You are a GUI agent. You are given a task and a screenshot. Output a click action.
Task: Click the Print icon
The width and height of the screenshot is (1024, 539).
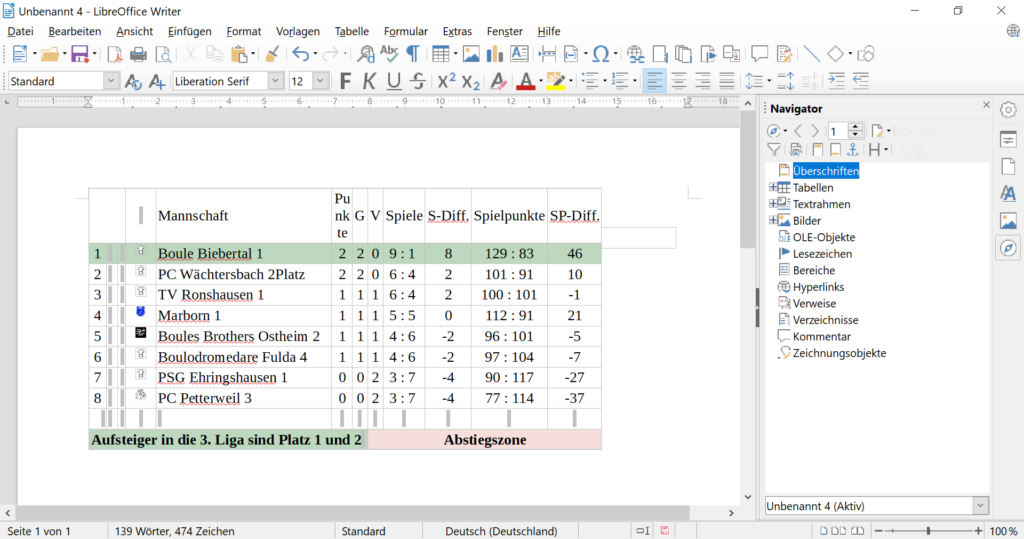click(138, 54)
